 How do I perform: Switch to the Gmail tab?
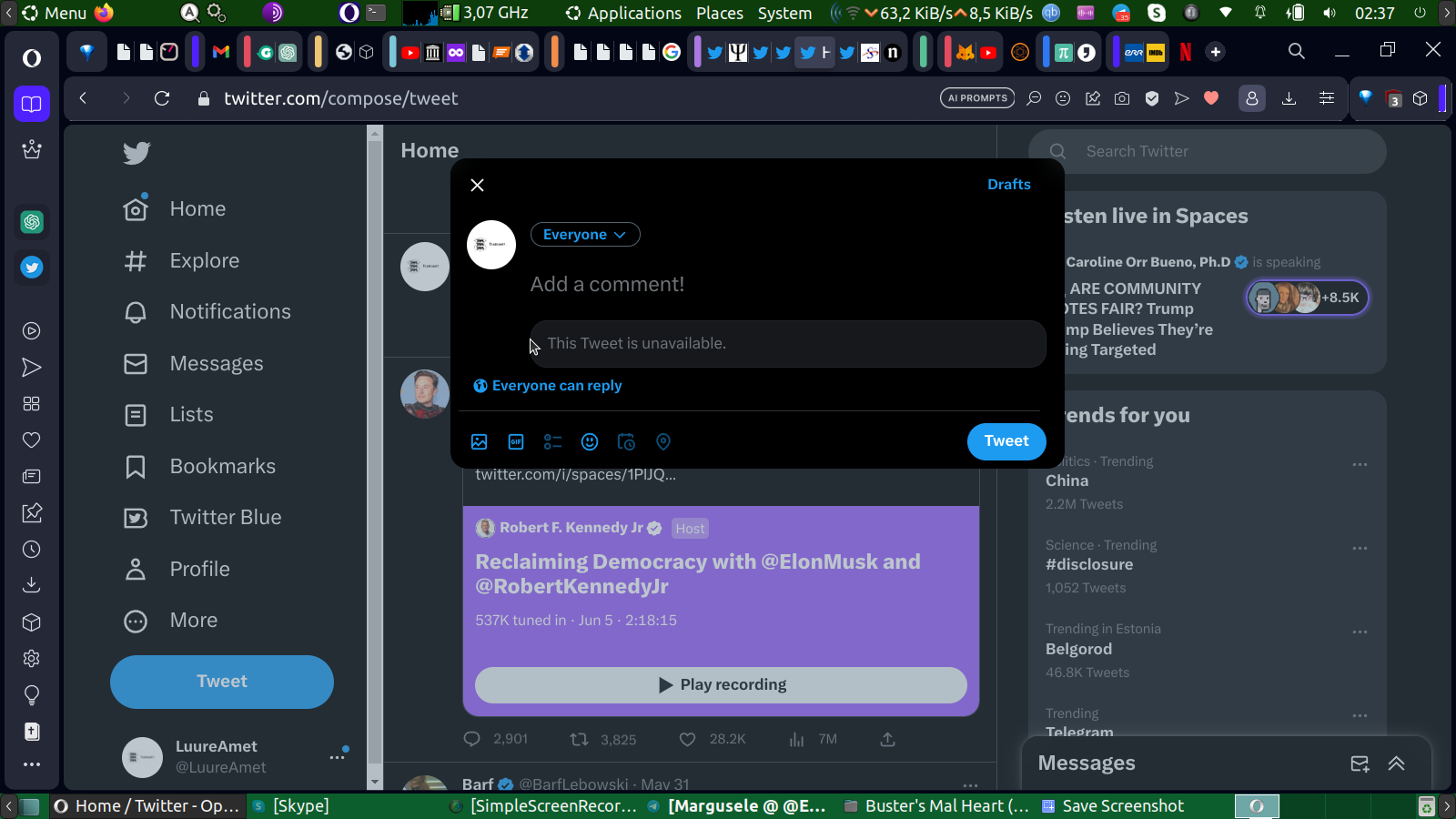click(220, 52)
